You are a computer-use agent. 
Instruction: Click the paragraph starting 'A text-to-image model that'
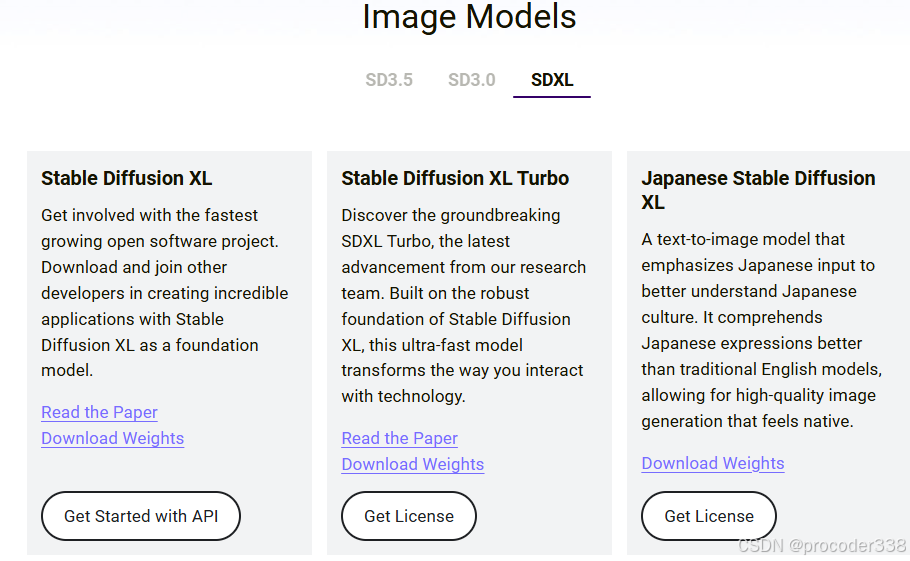(761, 330)
